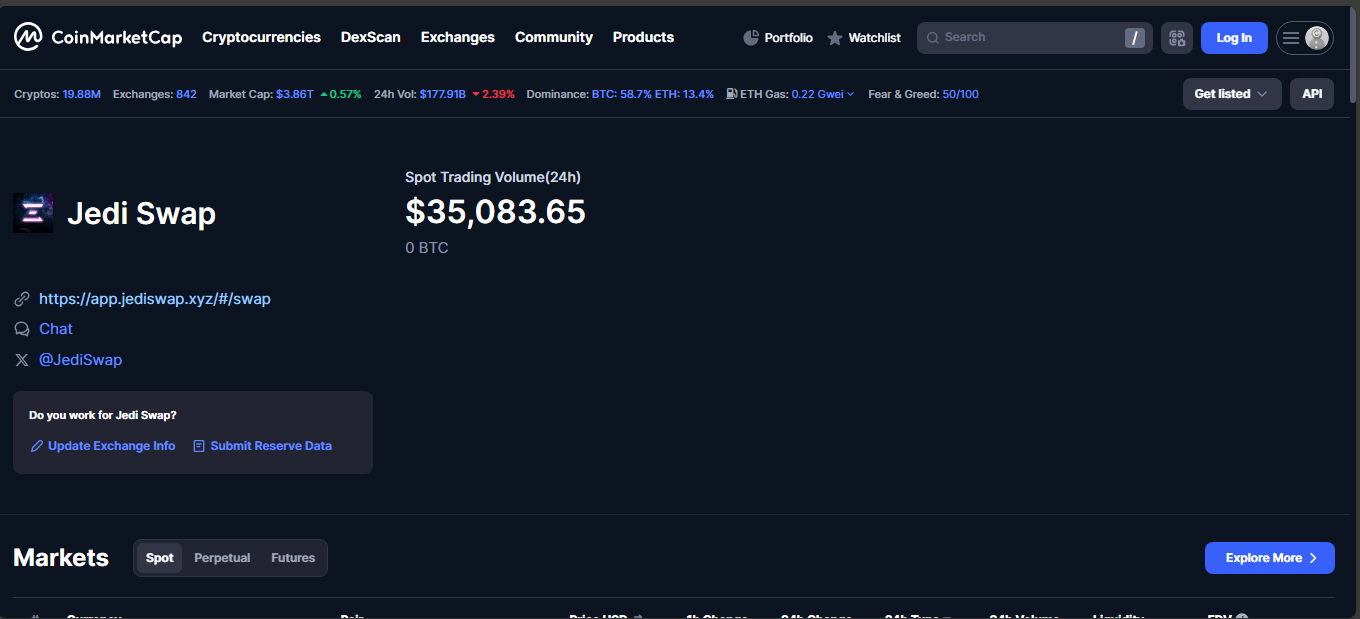Click the scan icon beside search
This screenshot has height=619, width=1360.
[x=1177, y=38]
